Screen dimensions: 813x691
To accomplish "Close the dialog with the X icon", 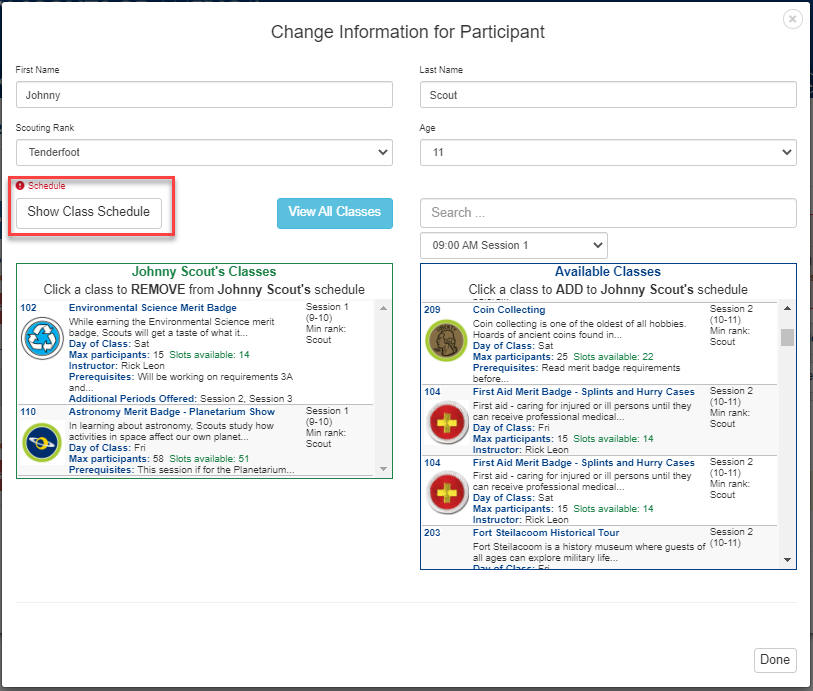I will click(x=792, y=19).
